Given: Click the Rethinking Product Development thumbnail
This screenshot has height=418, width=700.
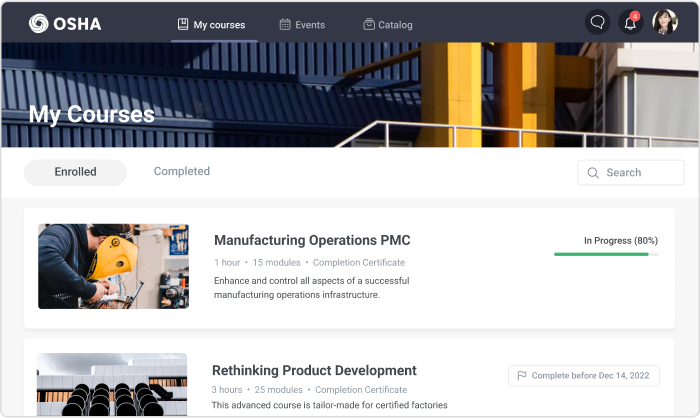Looking at the screenshot, I should 112,384.
